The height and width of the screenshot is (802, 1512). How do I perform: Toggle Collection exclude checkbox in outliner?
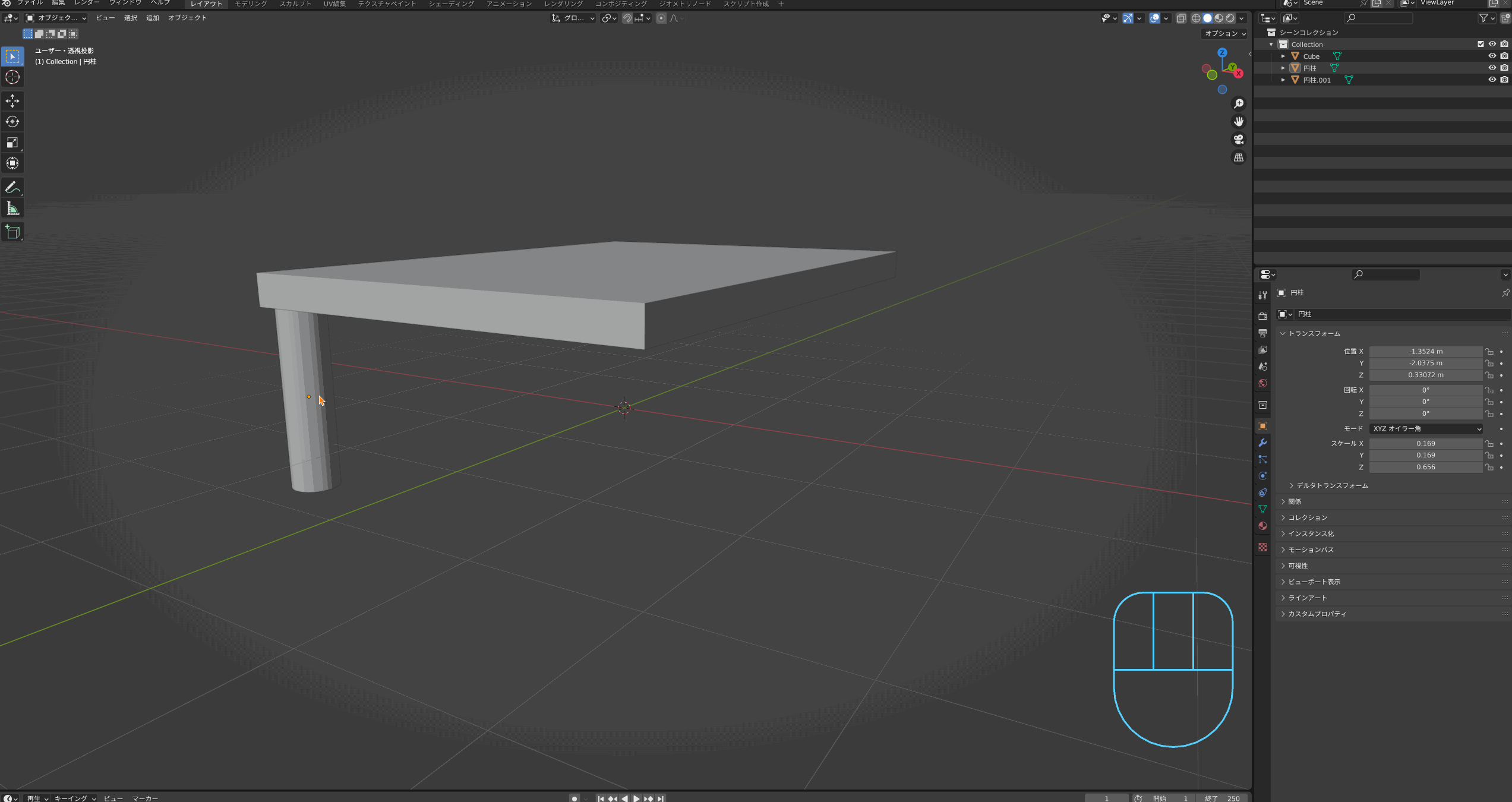[x=1481, y=44]
